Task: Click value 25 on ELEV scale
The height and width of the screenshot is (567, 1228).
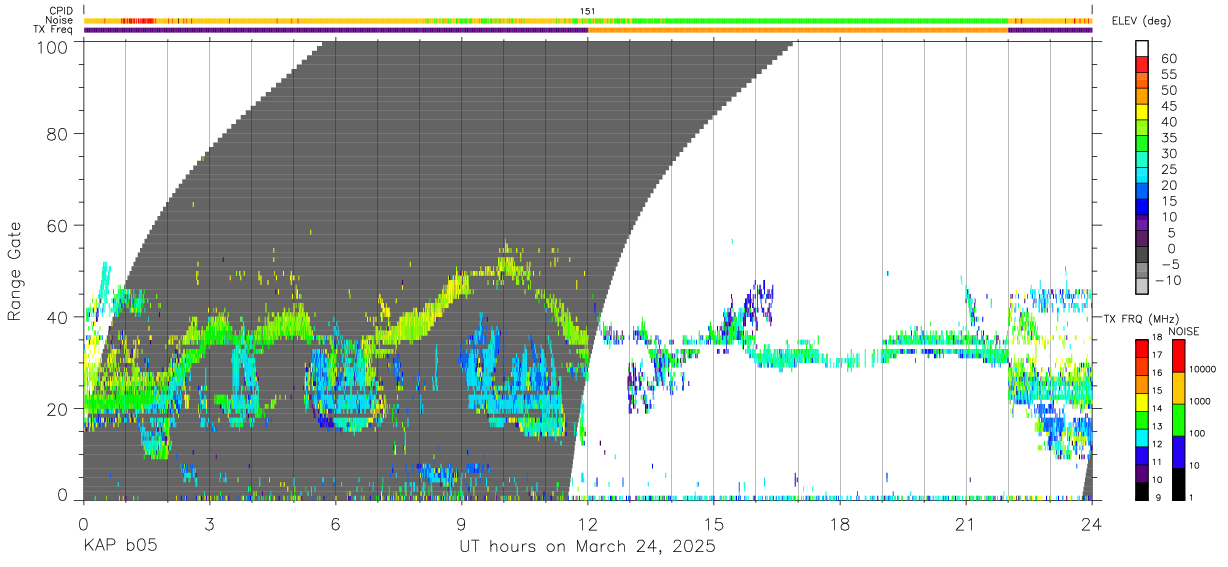Action: (1168, 169)
